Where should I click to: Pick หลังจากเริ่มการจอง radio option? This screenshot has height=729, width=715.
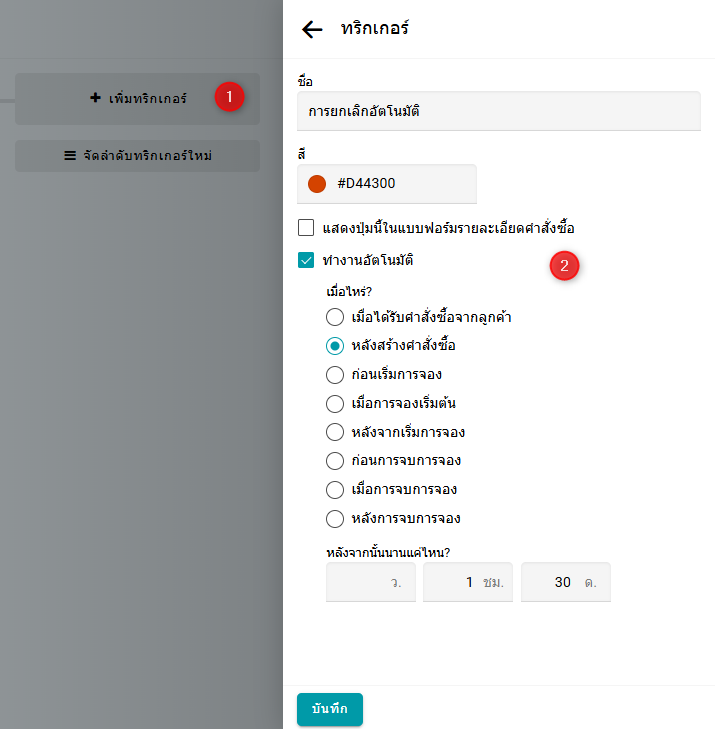(x=335, y=432)
